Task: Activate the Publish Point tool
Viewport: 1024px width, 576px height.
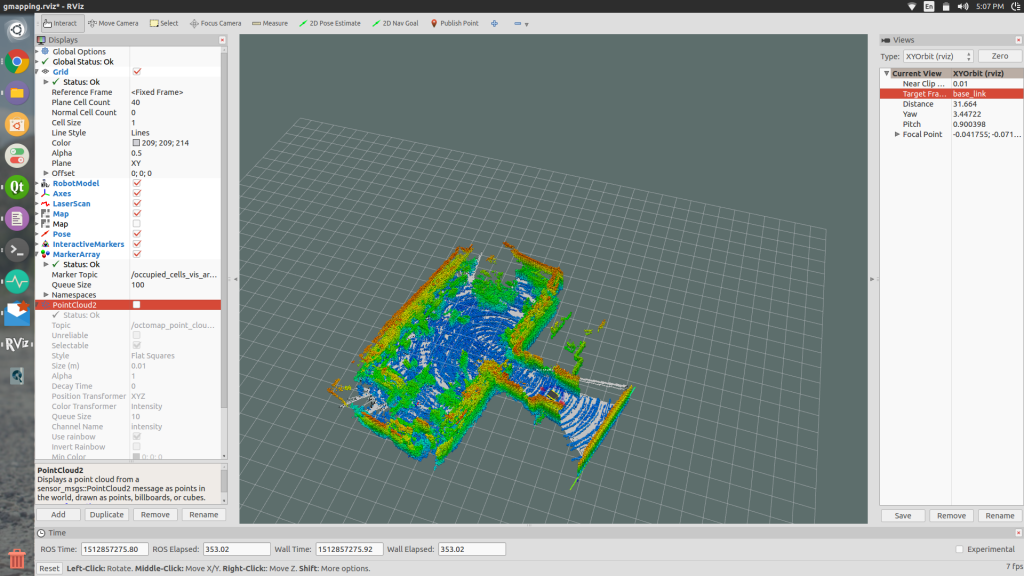Action: tap(455, 24)
